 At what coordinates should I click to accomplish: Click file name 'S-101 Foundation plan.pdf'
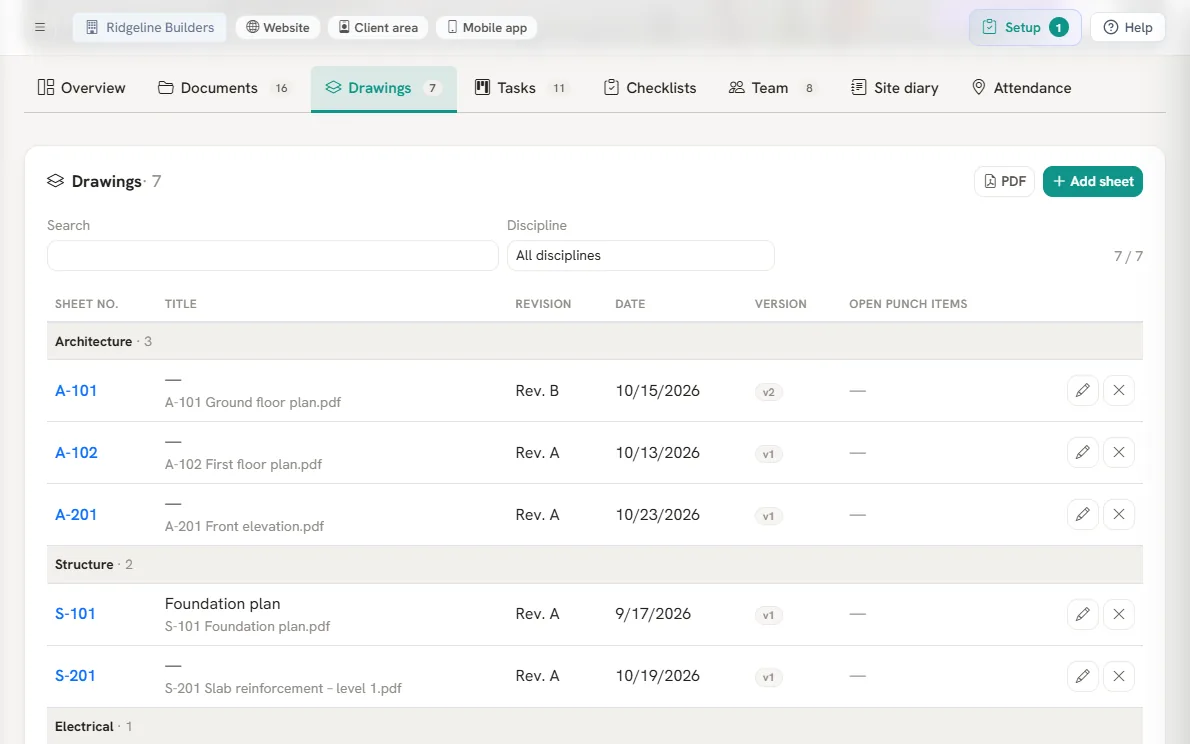pos(247,626)
